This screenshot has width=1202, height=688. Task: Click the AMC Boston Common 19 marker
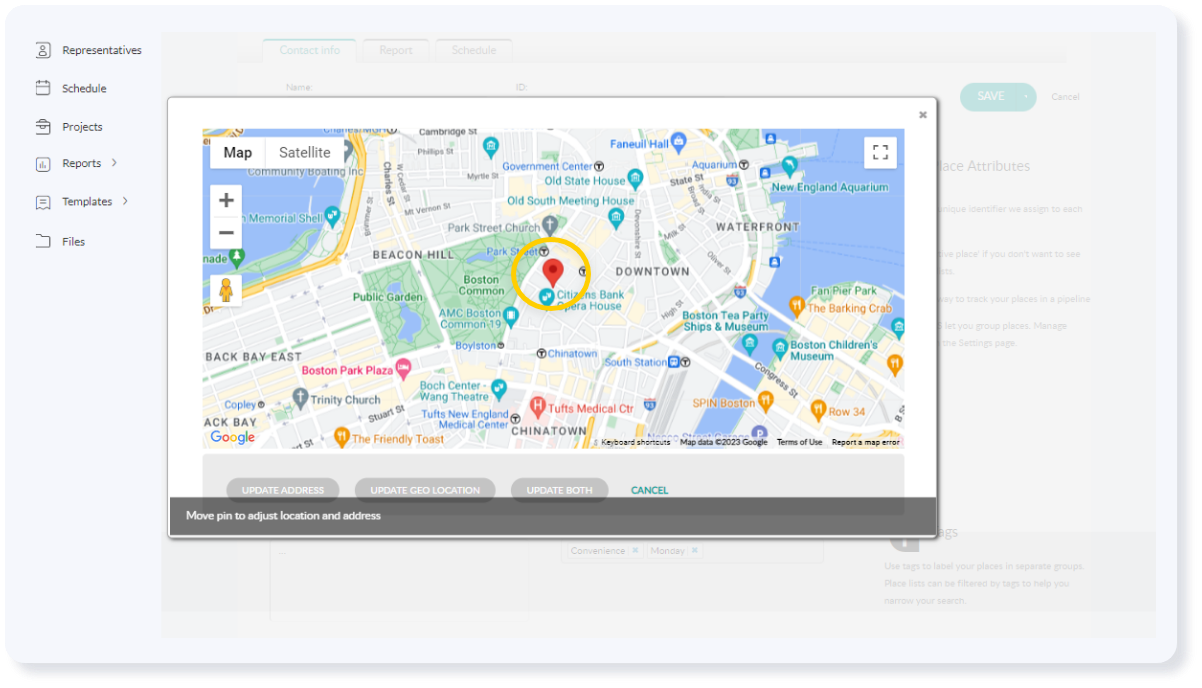[x=511, y=317]
